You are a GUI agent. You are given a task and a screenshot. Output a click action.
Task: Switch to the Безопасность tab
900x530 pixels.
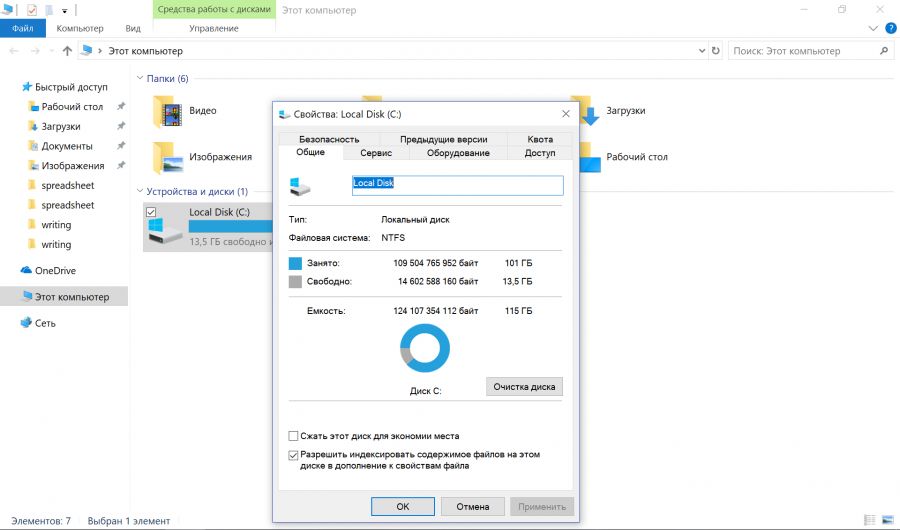coord(329,139)
